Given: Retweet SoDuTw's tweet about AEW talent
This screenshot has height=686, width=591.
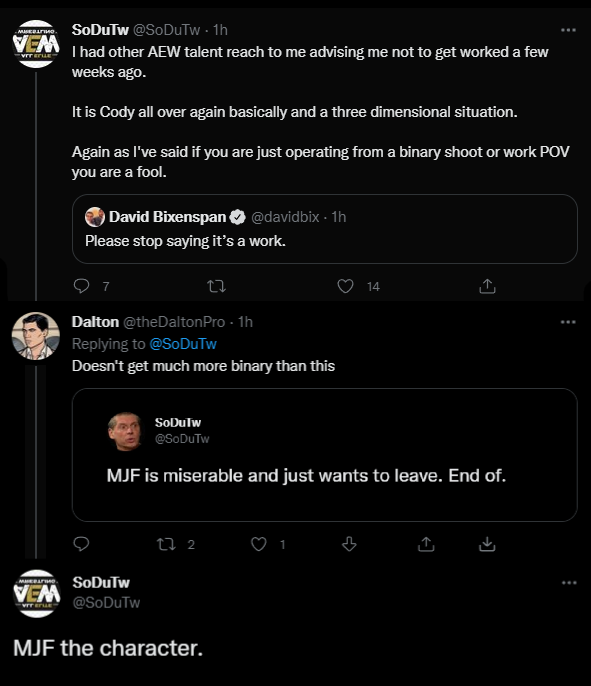Looking at the screenshot, I should [x=216, y=287].
